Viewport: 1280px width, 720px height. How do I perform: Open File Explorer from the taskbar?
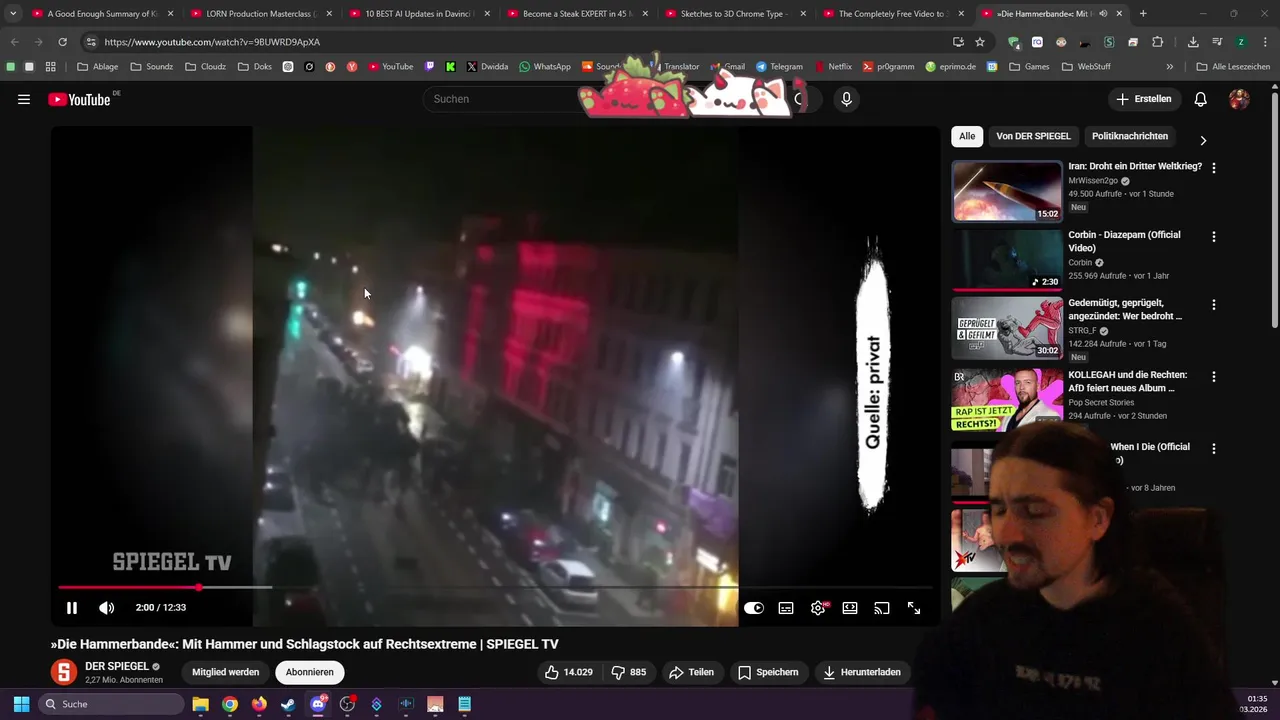point(200,704)
